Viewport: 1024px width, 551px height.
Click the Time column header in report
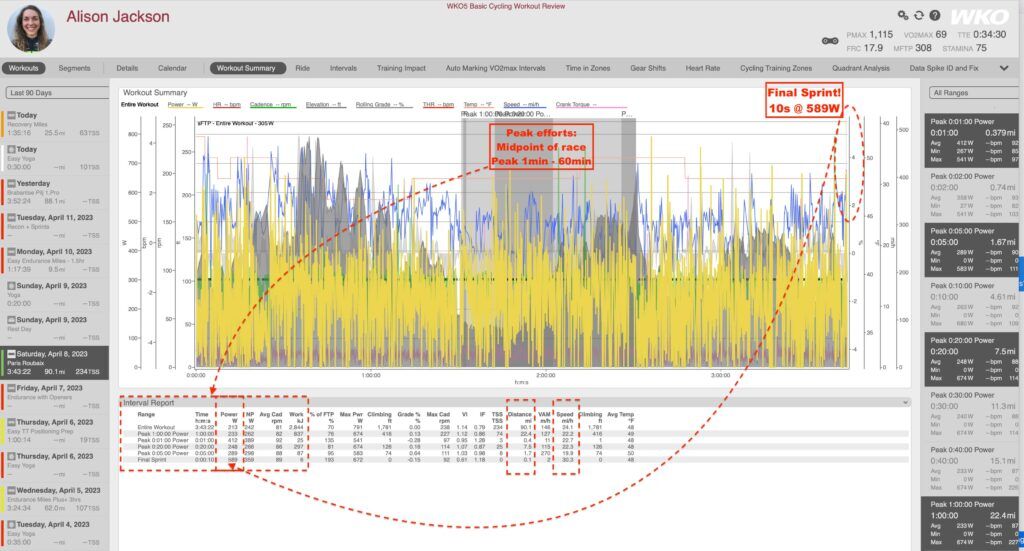point(202,417)
